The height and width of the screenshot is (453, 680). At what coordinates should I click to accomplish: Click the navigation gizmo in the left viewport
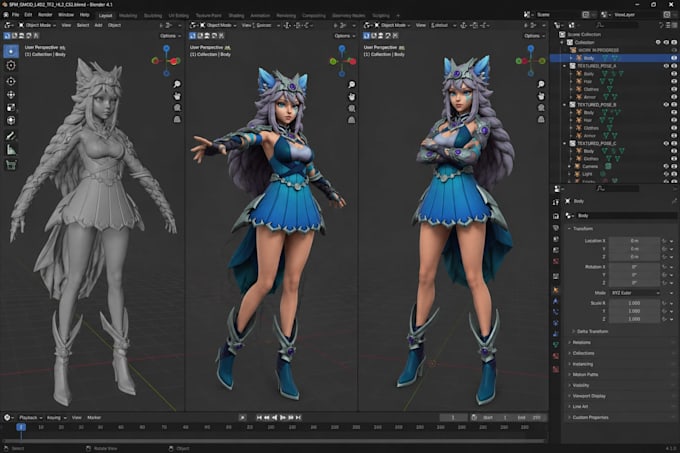point(166,61)
